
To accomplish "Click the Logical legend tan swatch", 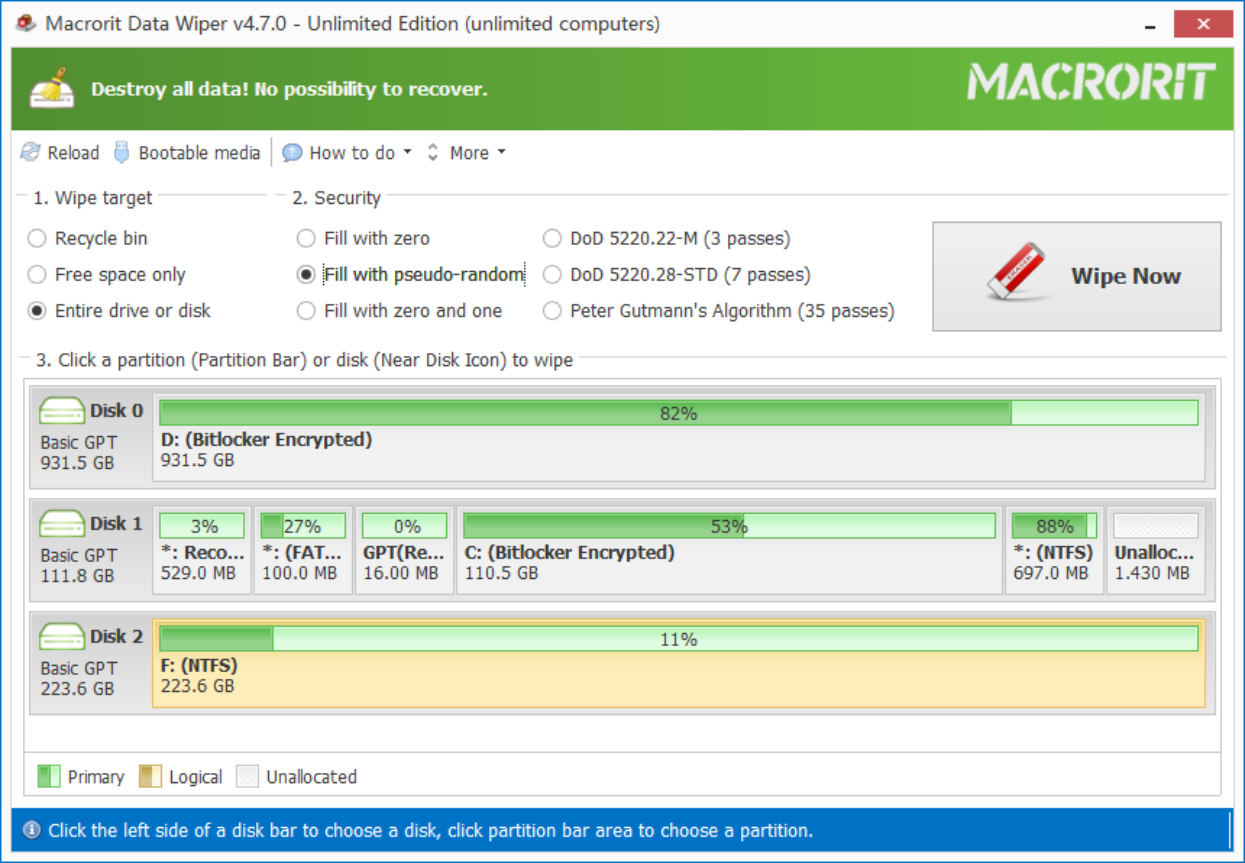I will click(150, 776).
